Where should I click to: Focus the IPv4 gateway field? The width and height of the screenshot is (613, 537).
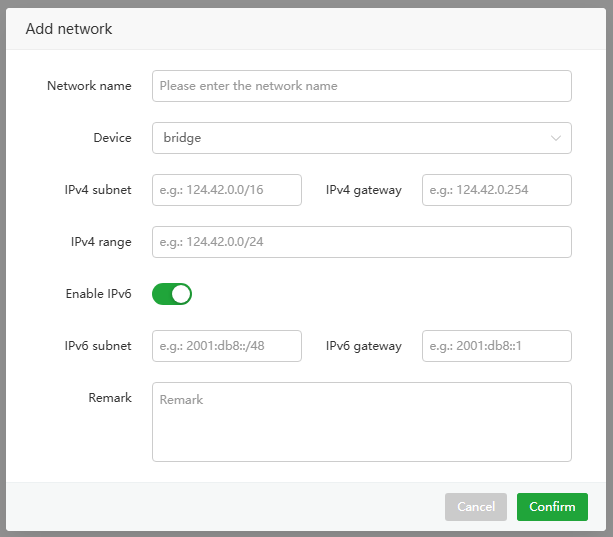click(x=496, y=190)
